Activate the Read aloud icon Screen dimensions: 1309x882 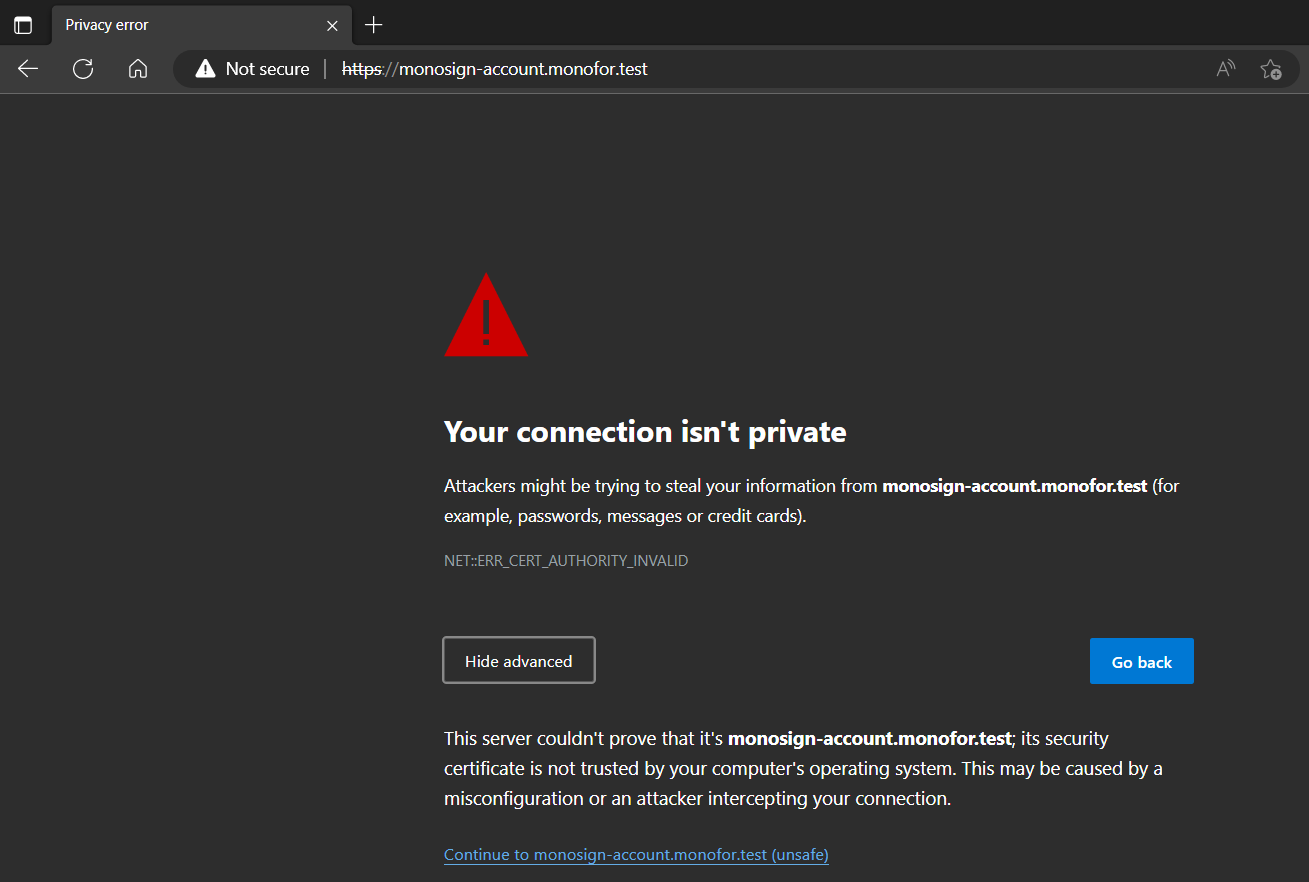1225,69
